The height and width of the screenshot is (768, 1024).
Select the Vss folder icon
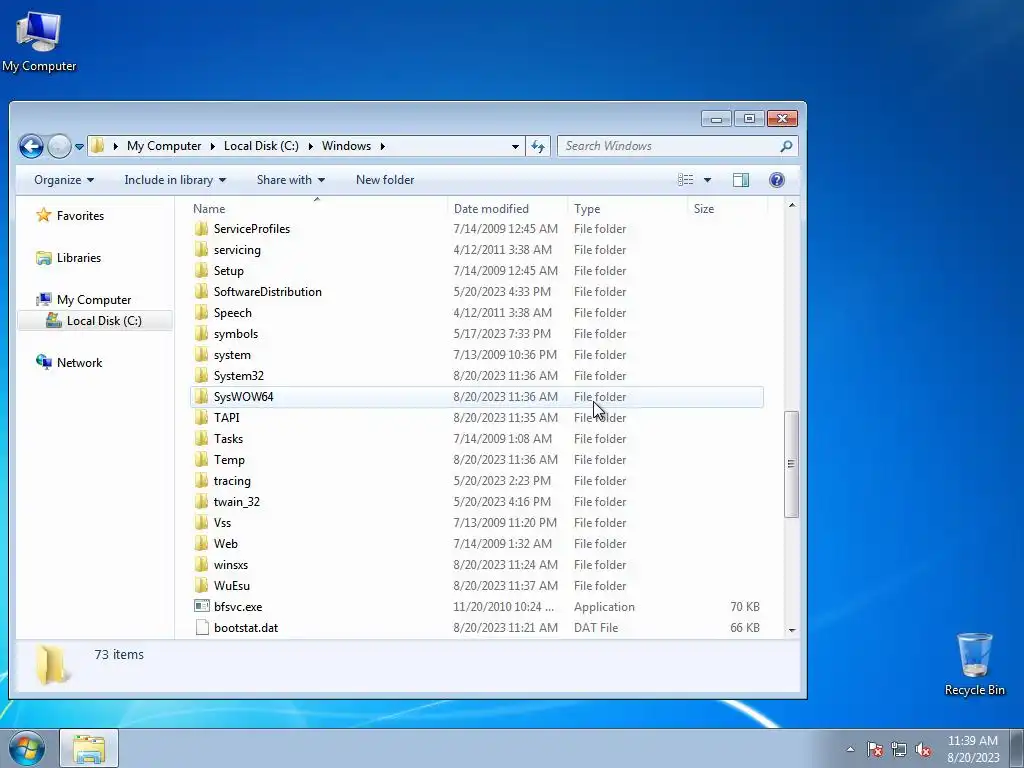click(x=202, y=522)
